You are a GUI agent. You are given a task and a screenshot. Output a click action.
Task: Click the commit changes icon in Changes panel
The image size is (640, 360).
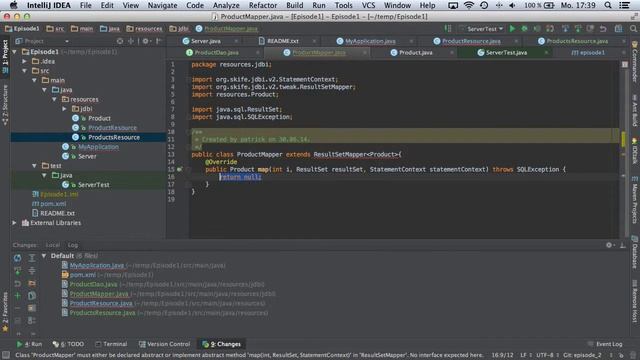pos(18,271)
